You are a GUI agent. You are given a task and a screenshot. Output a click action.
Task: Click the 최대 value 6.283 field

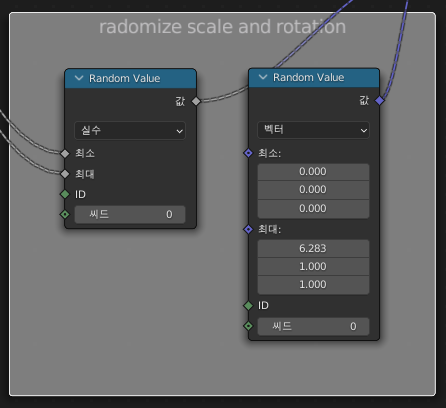pyautogui.click(x=313, y=248)
